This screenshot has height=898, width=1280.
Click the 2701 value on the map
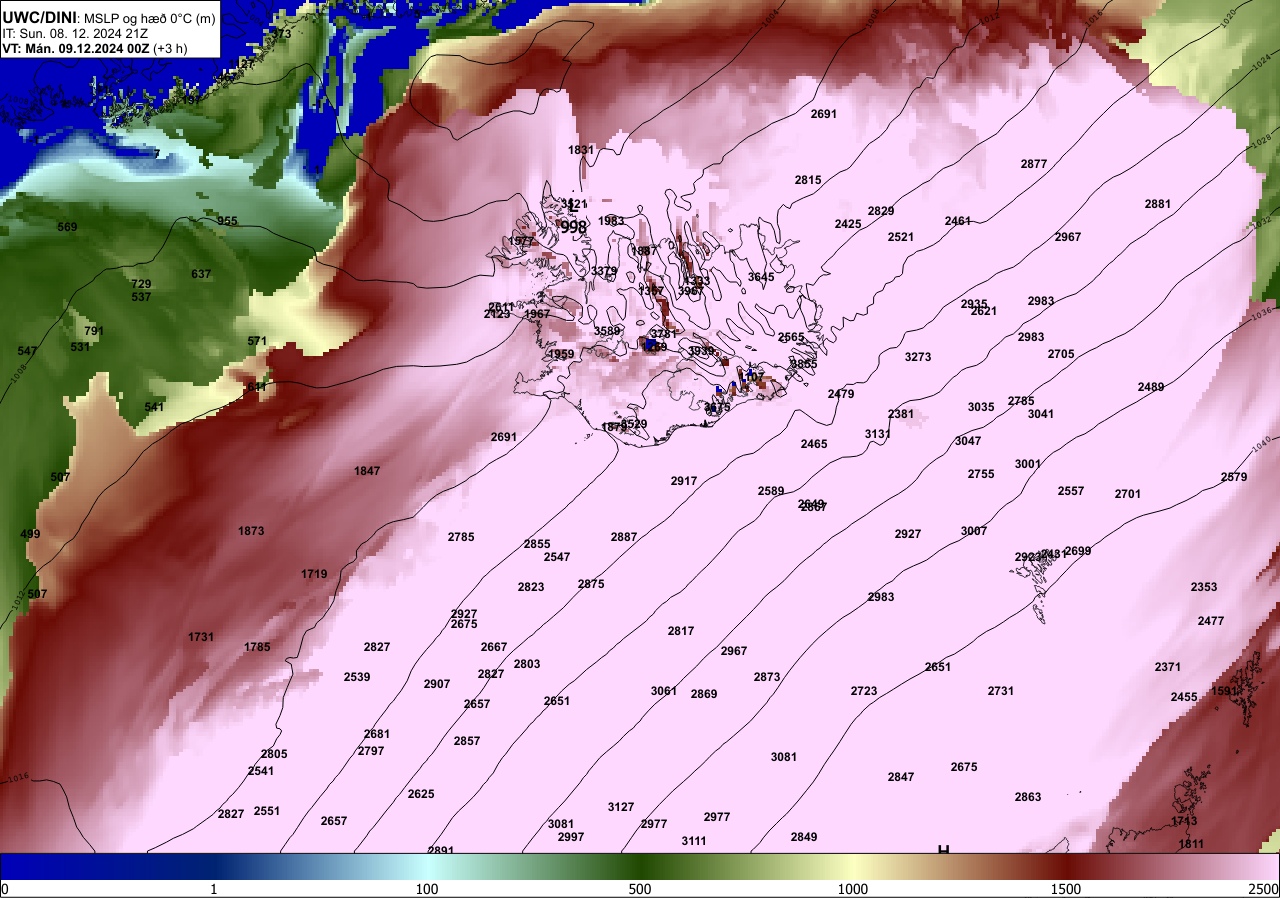tap(1128, 494)
